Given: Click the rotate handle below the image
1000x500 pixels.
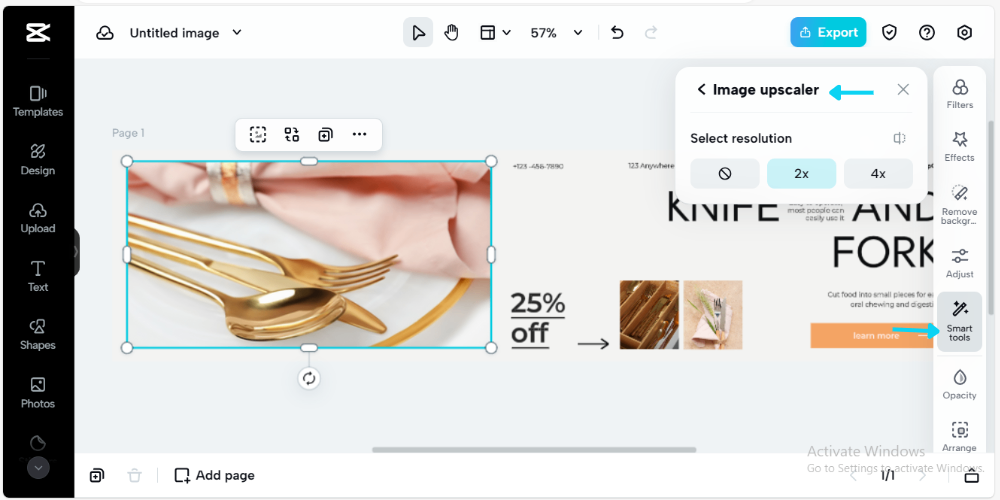Looking at the screenshot, I should click(309, 378).
